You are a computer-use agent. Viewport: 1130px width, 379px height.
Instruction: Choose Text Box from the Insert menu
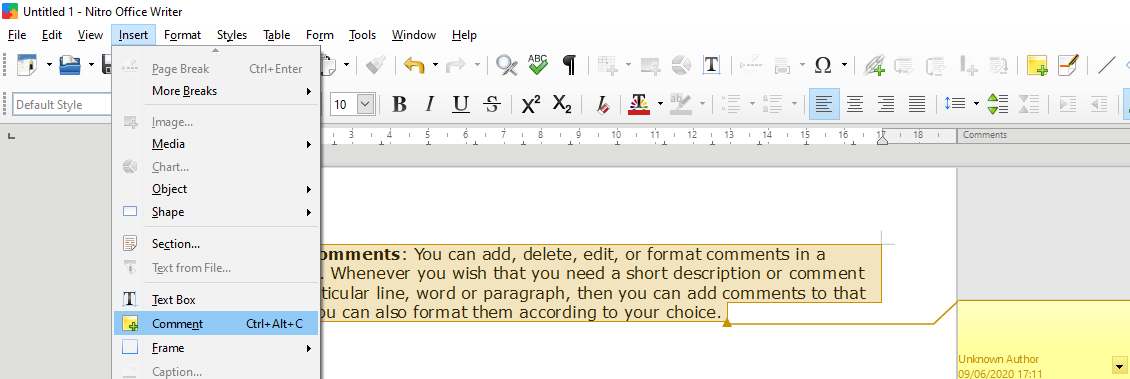coord(216,300)
